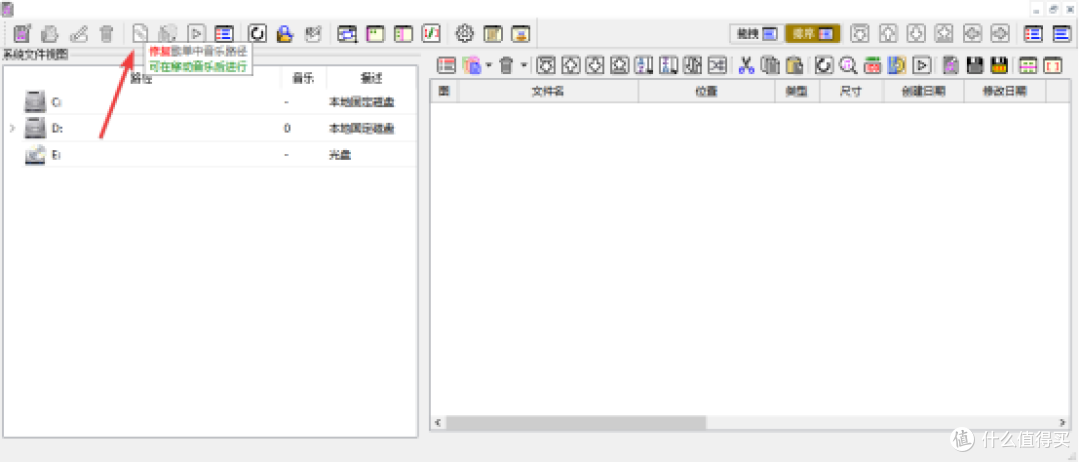Select the D: drive row
Viewport: 1080px width, 462px height.
(x=210, y=128)
